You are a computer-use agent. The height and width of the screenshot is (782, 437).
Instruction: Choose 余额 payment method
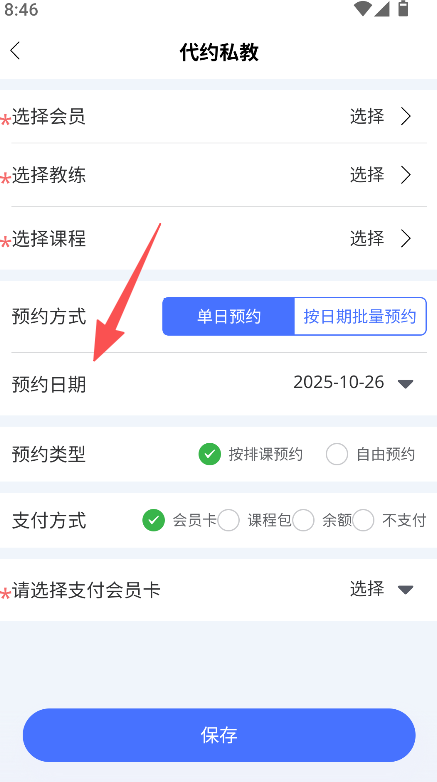pyautogui.click(x=303, y=521)
